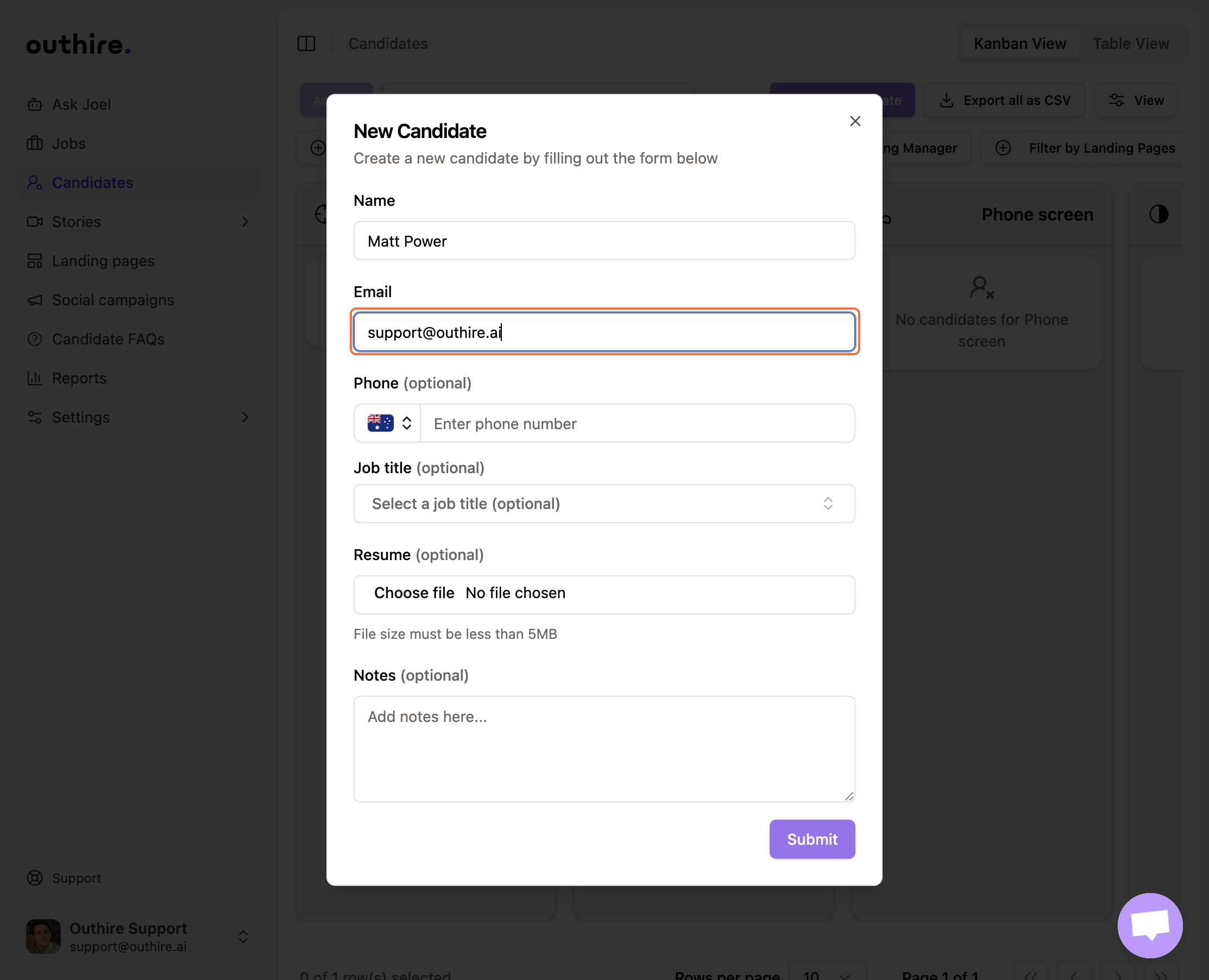The image size is (1209, 980).
Task: Expand the Settings submenu chevron
Action: coord(245,417)
